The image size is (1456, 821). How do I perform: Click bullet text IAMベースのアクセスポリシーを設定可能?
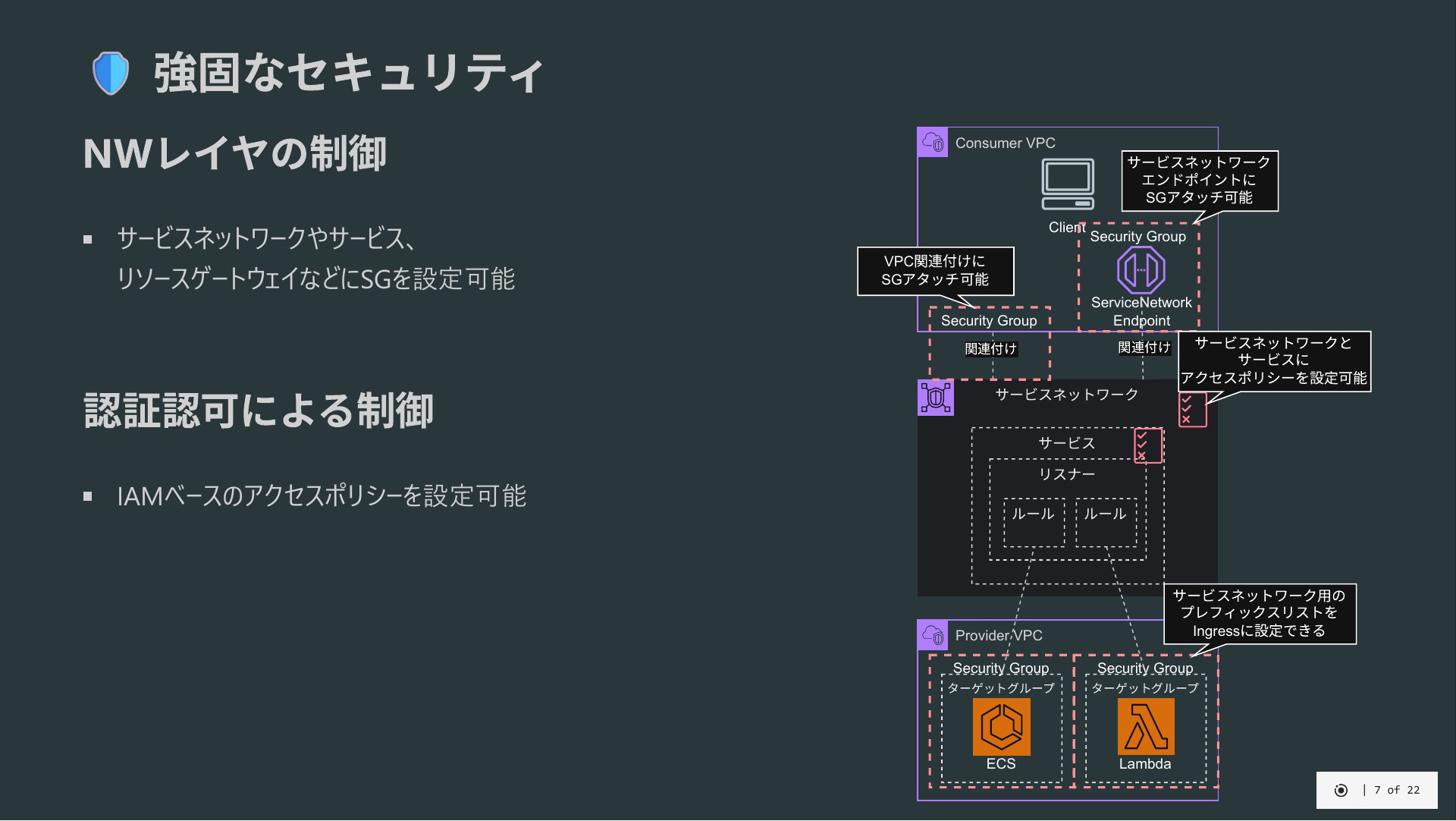click(322, 496)
